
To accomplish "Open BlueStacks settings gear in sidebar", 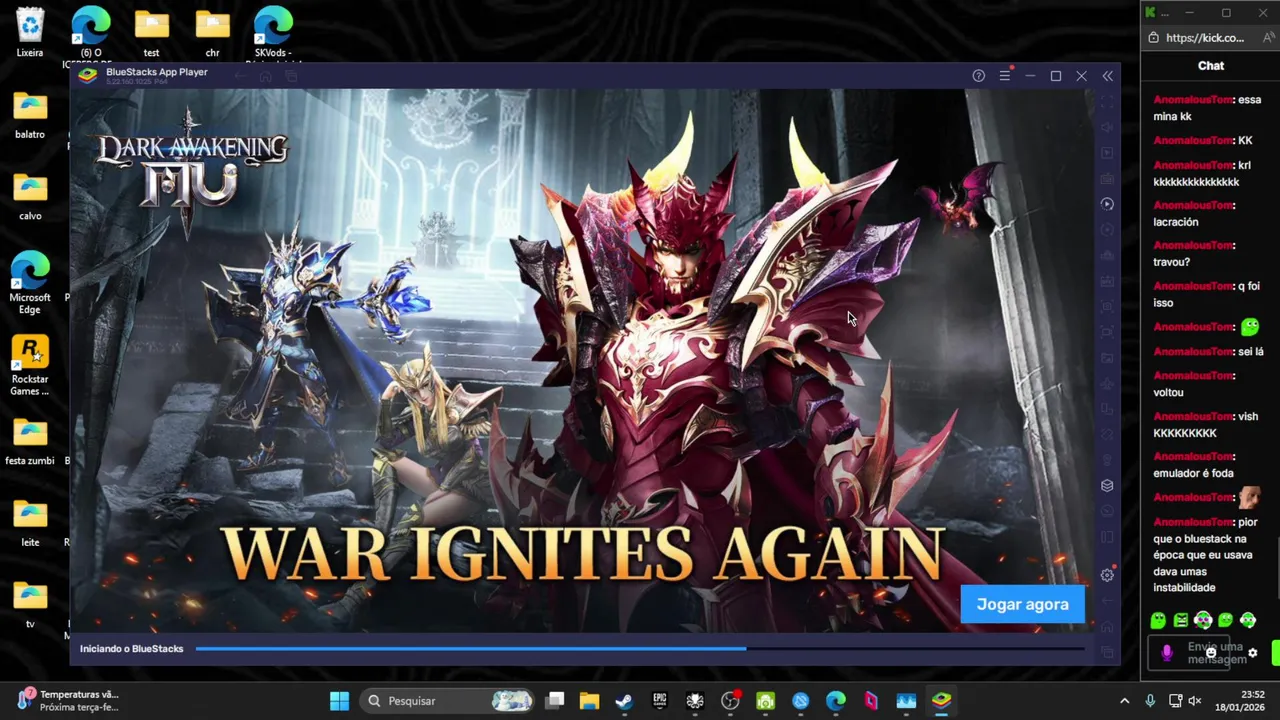I will (1107, 575).
